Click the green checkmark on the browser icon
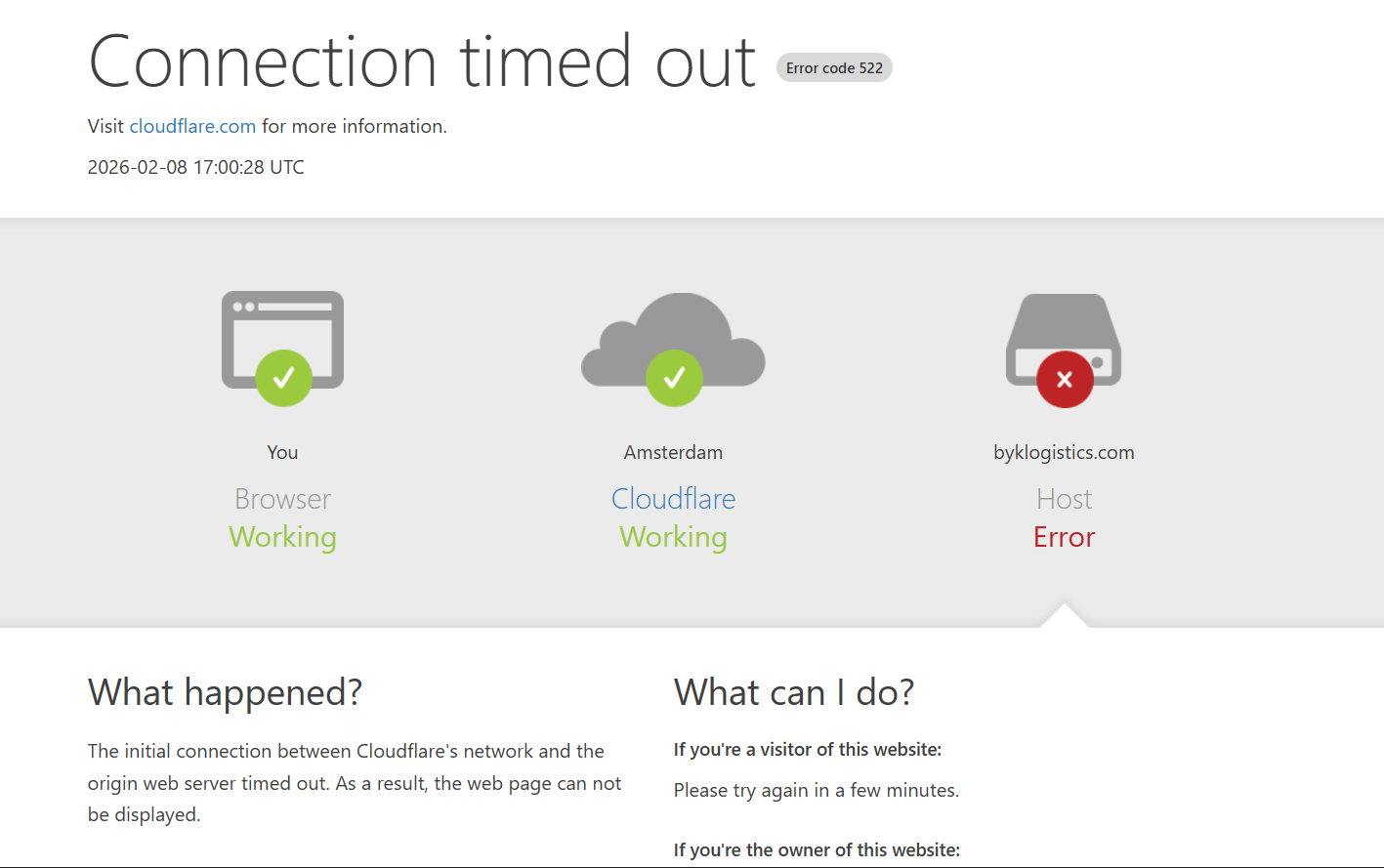The height and width of the screenshot is (868, 1384). point(284,378)
